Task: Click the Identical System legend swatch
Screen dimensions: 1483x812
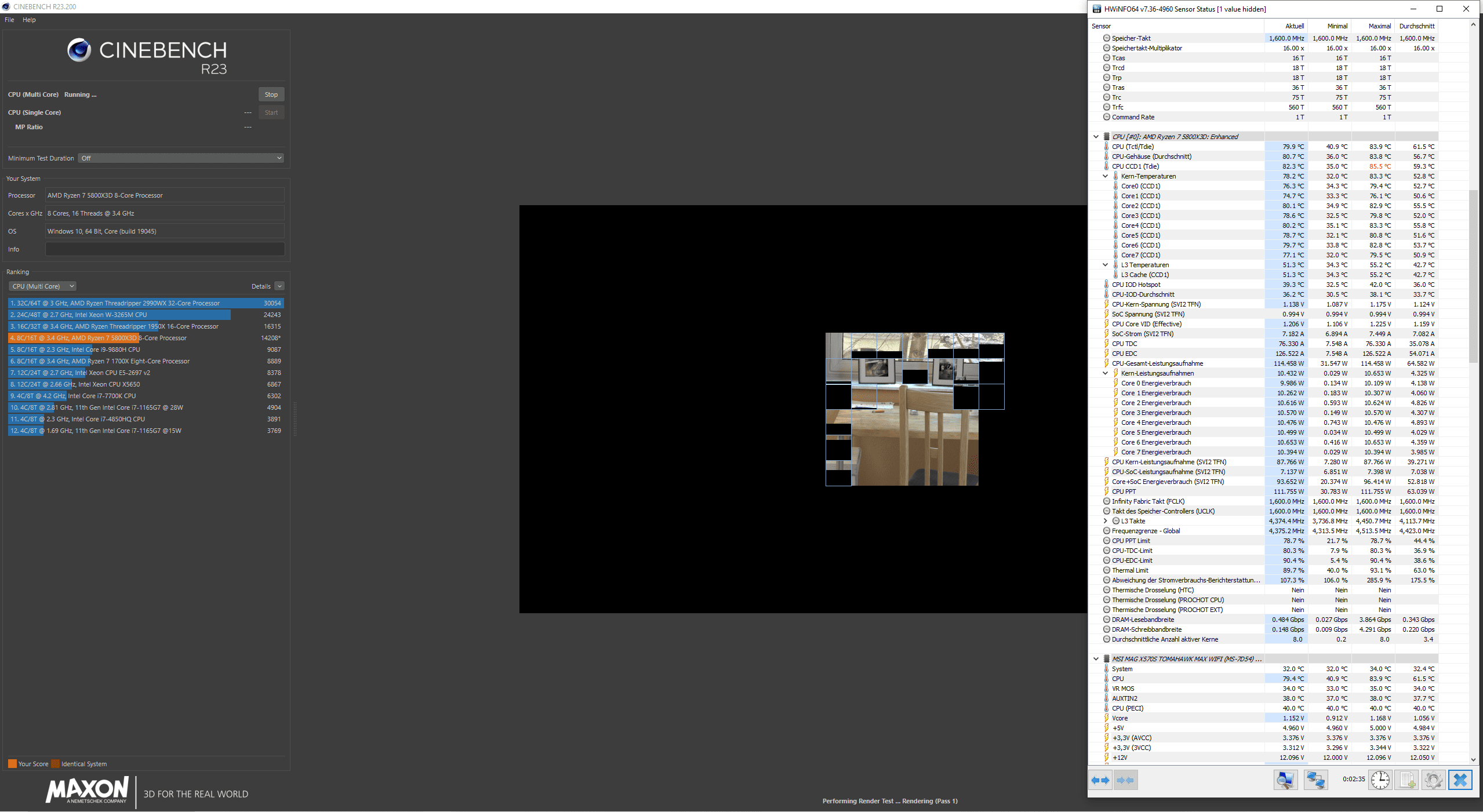Action: tap(55, 764)
